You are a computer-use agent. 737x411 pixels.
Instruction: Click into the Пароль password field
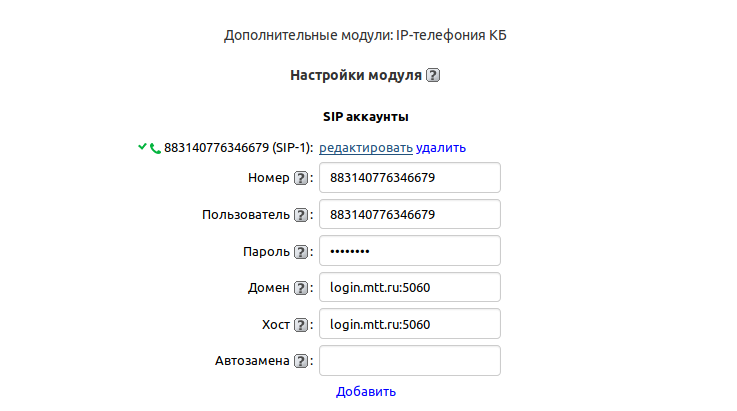click(409, 251)
